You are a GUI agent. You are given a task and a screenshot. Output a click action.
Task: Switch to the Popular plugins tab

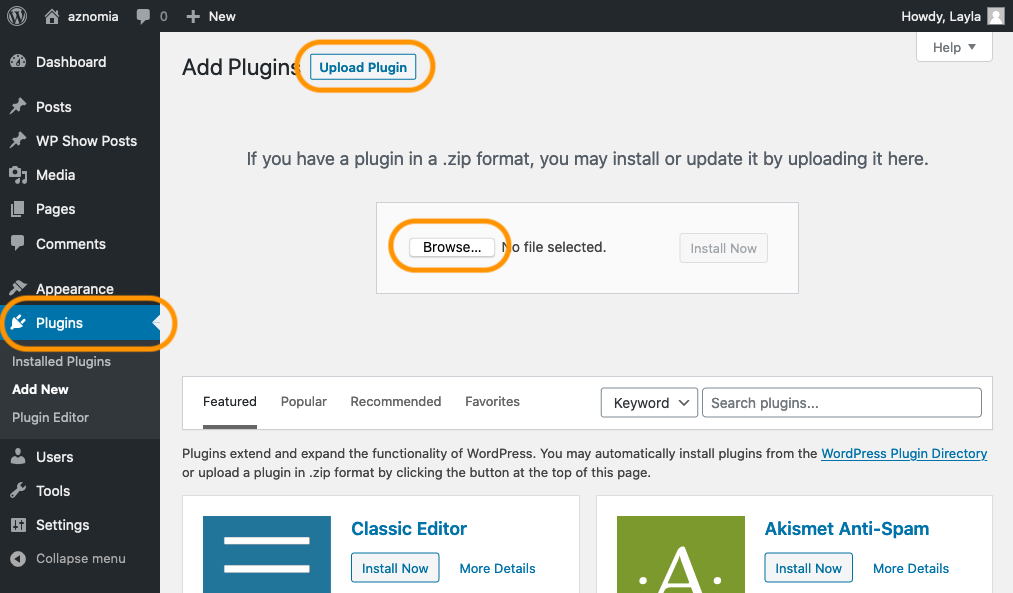[x=303, y=401]
